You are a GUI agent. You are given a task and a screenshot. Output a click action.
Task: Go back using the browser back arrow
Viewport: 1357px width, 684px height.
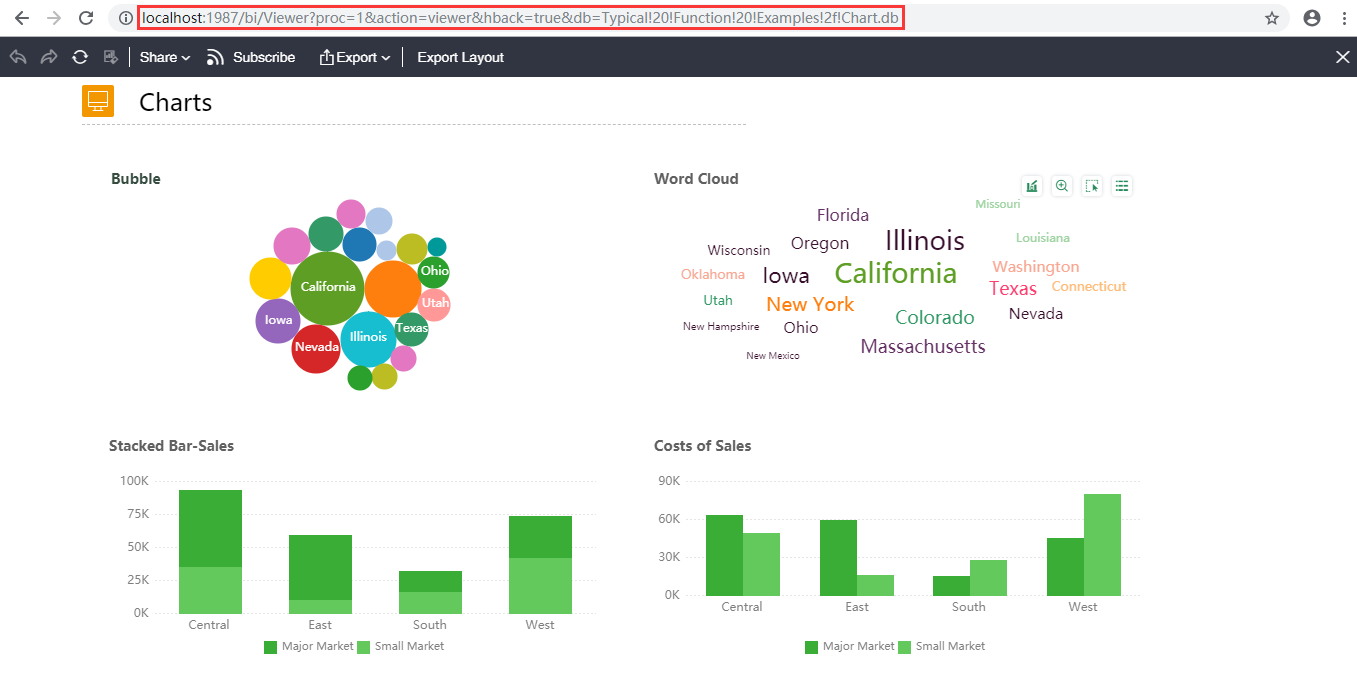coord(21,18)
